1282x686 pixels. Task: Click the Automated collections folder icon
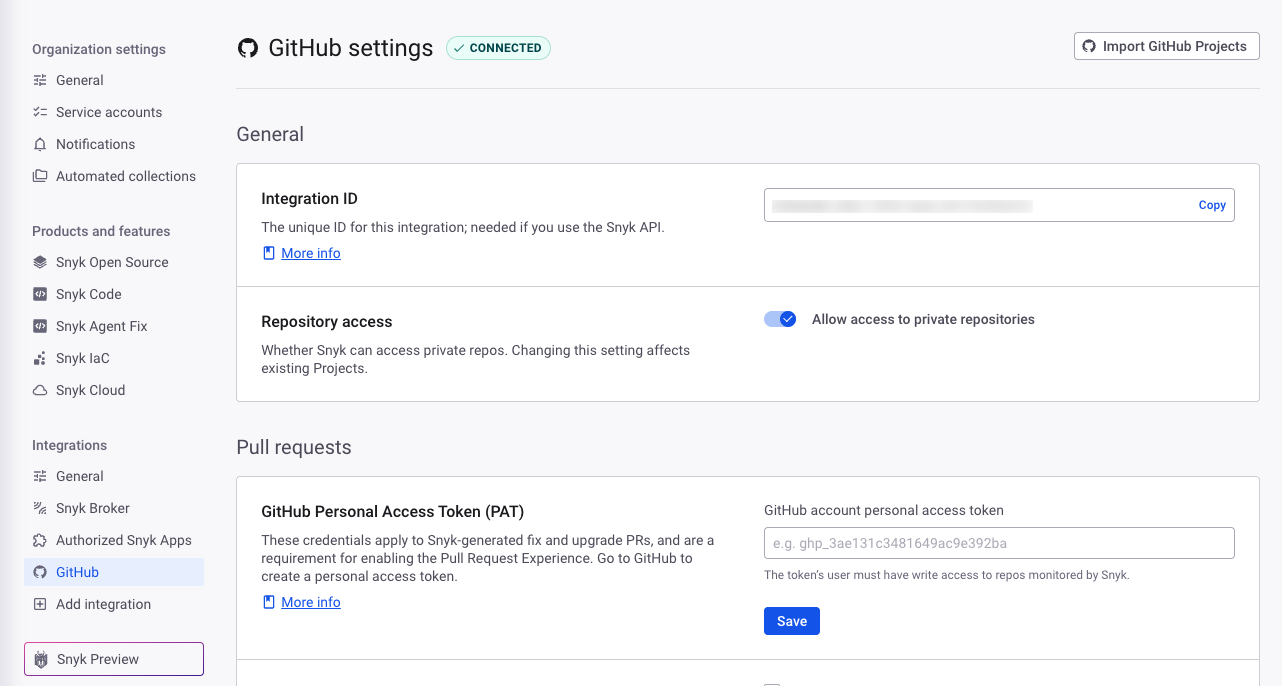pyautogui.click(x=40, y=176)
